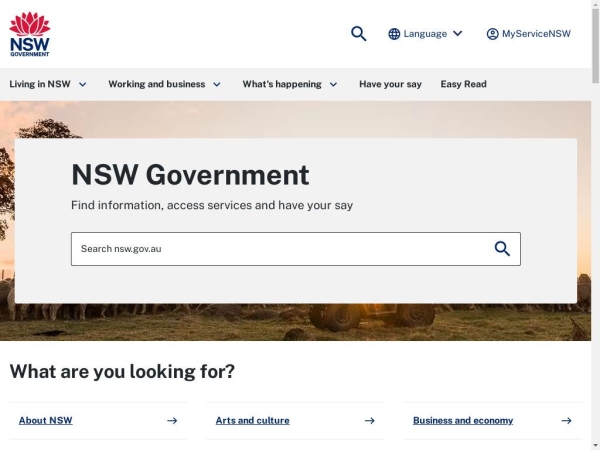Click the globe icon next to Language

pos(394,34)
